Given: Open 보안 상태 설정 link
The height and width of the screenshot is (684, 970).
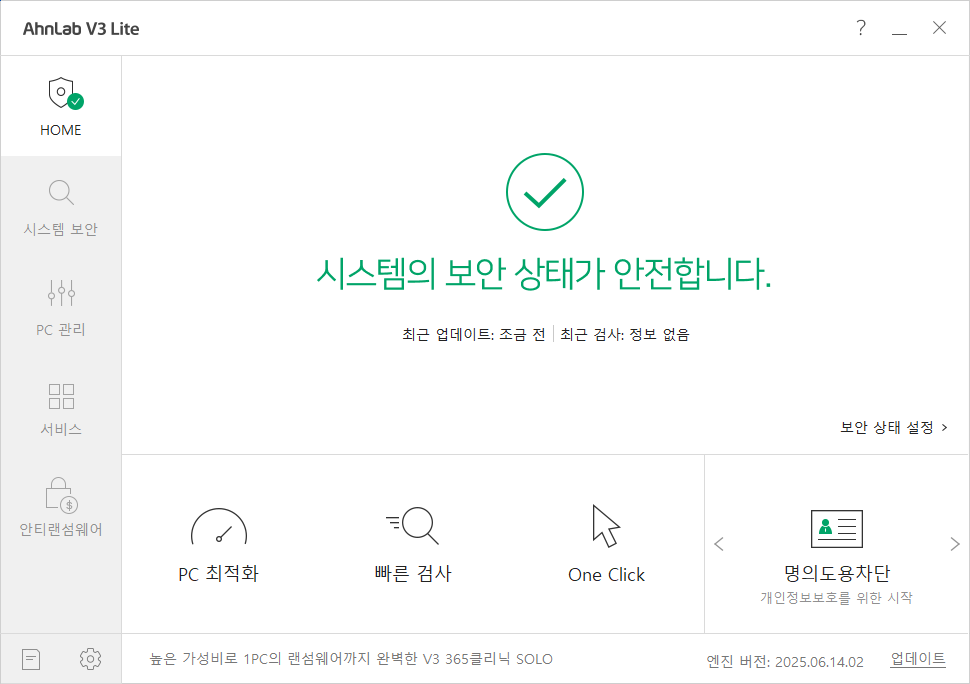Looking at the screenshot, I should pyautogui.click(x=894, y=427).
